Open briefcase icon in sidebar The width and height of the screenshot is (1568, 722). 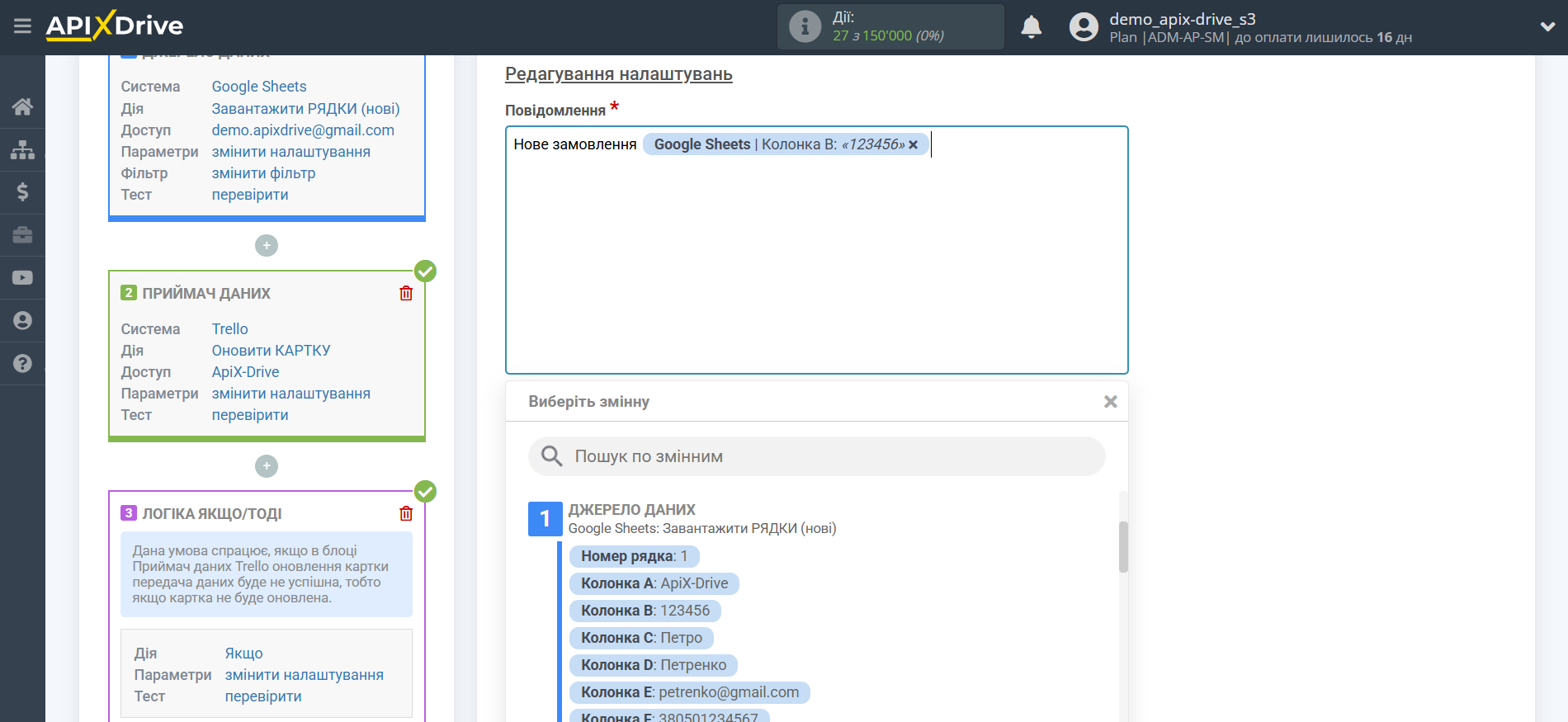pyautogui.click(x=22, y=235)
